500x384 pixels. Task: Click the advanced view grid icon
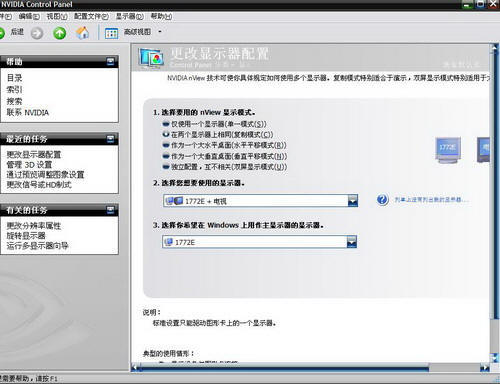pos(111,33)
